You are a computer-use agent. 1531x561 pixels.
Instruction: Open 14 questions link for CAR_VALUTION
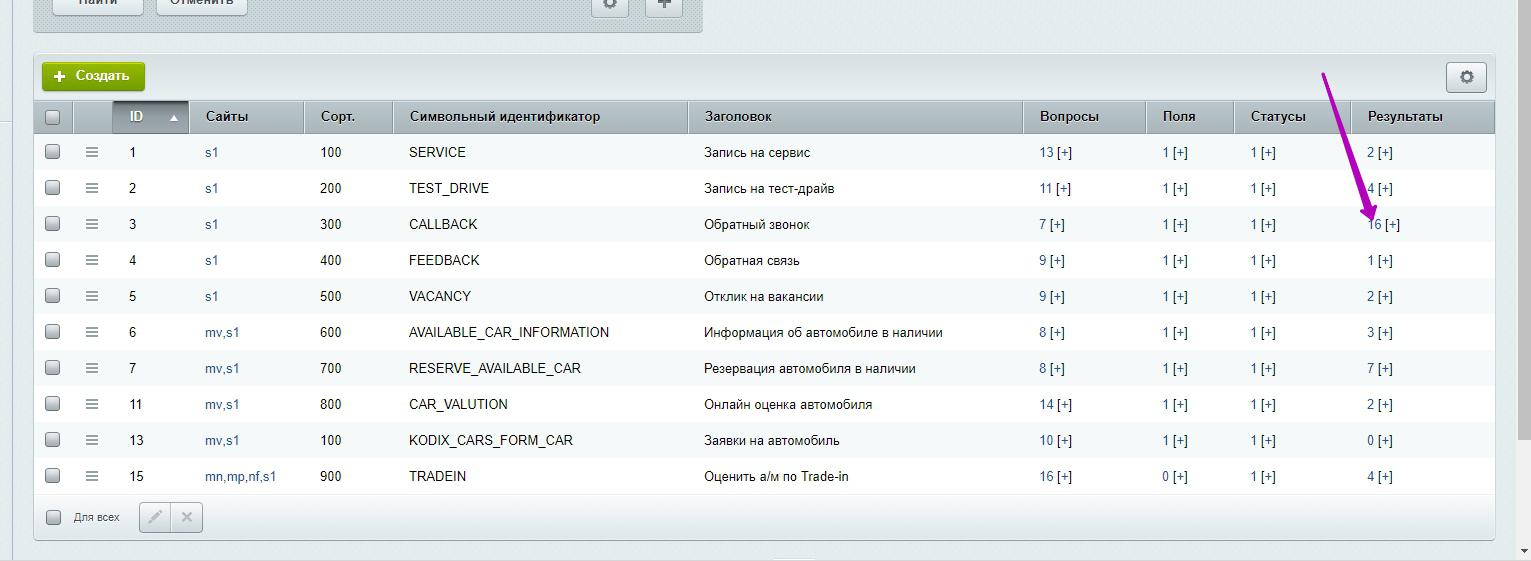pyautogui.click(x=1046, y=405)
